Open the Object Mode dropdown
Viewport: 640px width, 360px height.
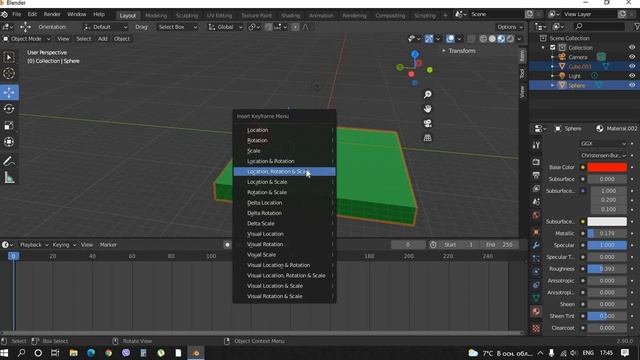click(x=26, y=39)
